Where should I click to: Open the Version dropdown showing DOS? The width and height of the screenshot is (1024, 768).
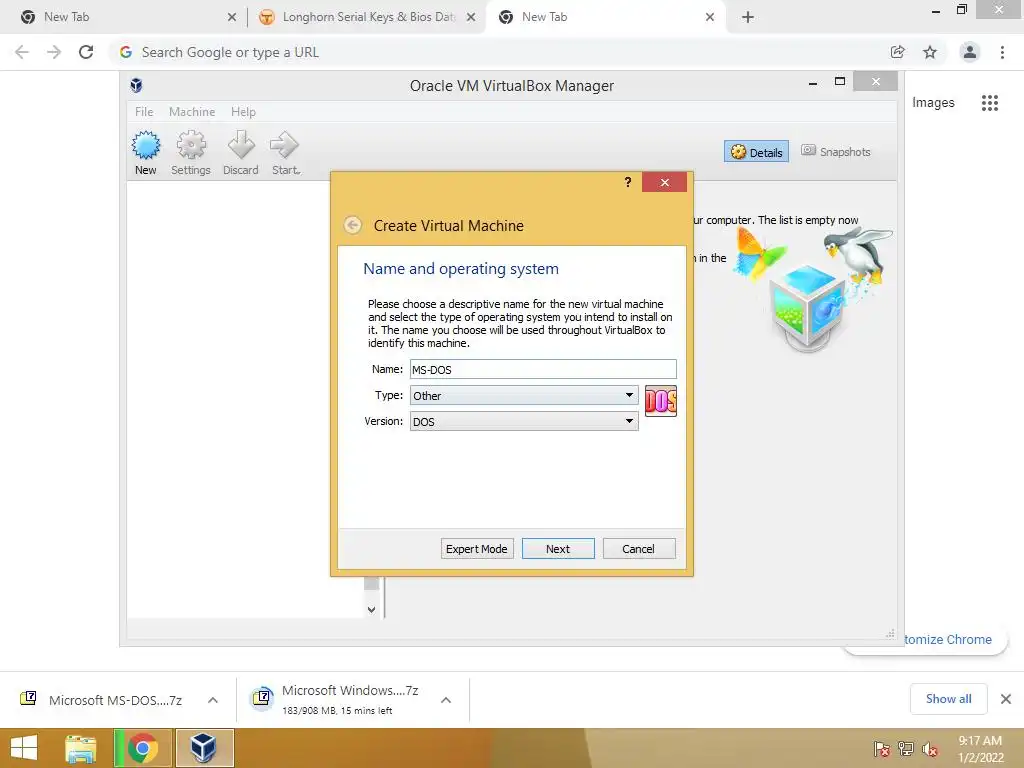point(524,421)
